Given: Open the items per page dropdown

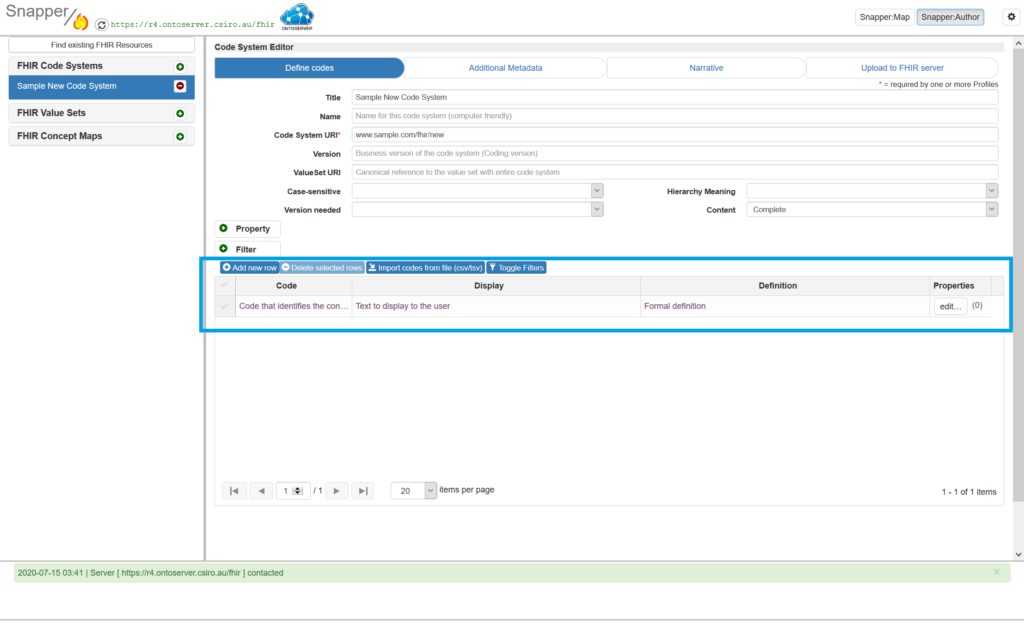Looking at the screenshot, I should click(x=431, y=491).
